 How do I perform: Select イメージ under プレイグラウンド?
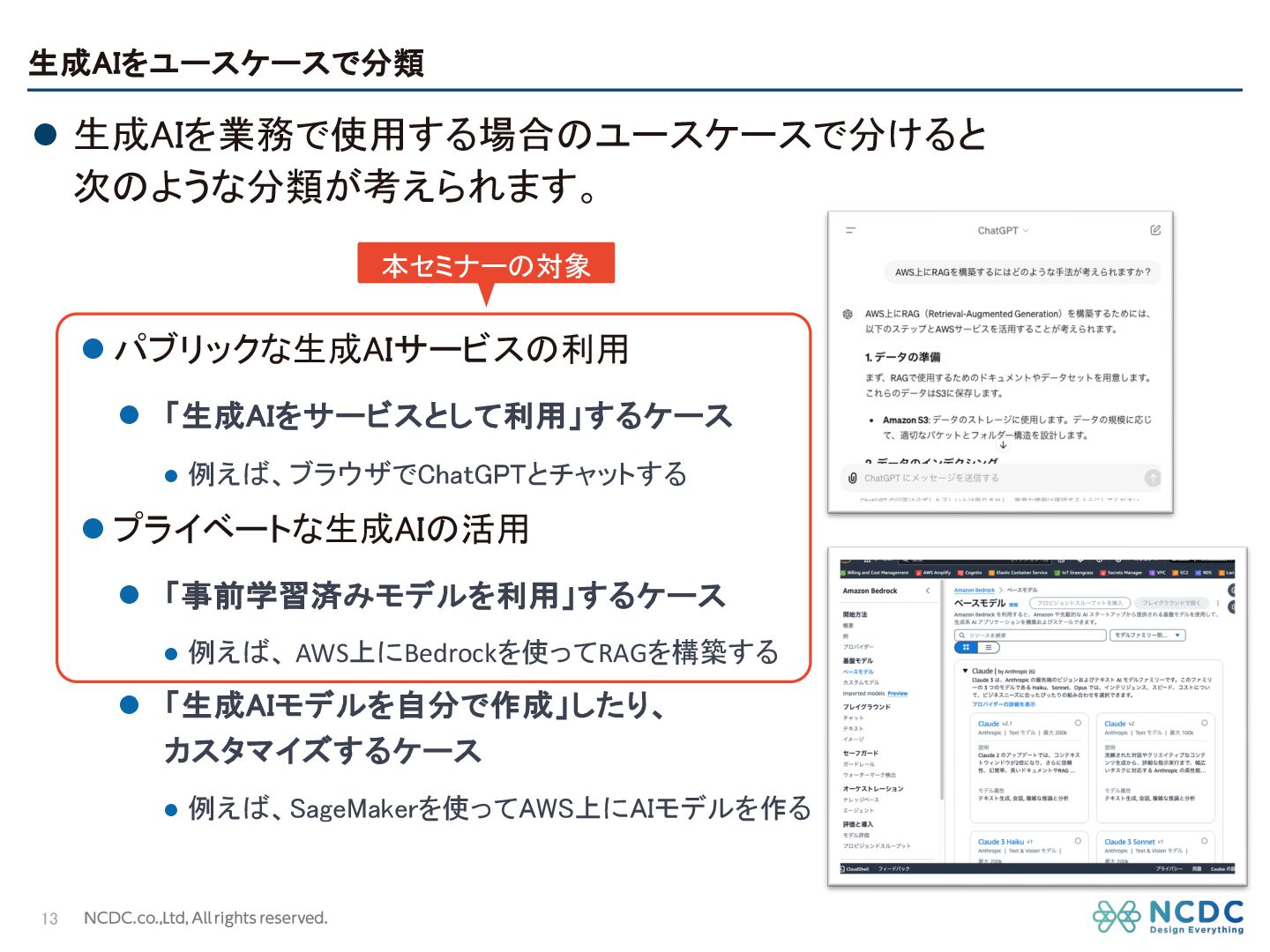pyautogui.click(x=853, y=739)
